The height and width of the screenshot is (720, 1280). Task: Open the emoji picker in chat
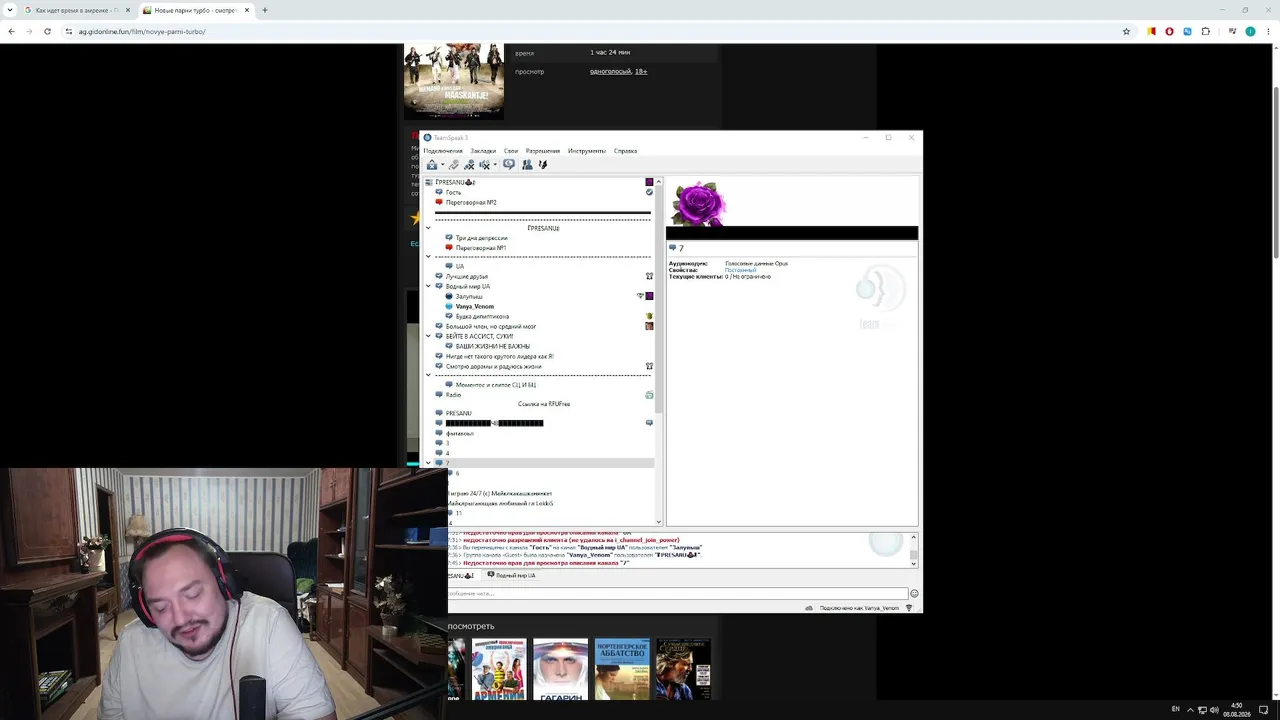(x=914, y=594)
